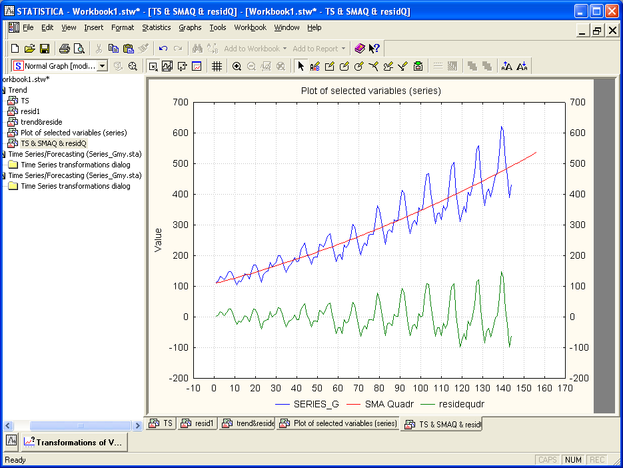The image size is (623, 468).
Task: Toggle the grid lines toolbar button
Action: [x=216, y=67]
